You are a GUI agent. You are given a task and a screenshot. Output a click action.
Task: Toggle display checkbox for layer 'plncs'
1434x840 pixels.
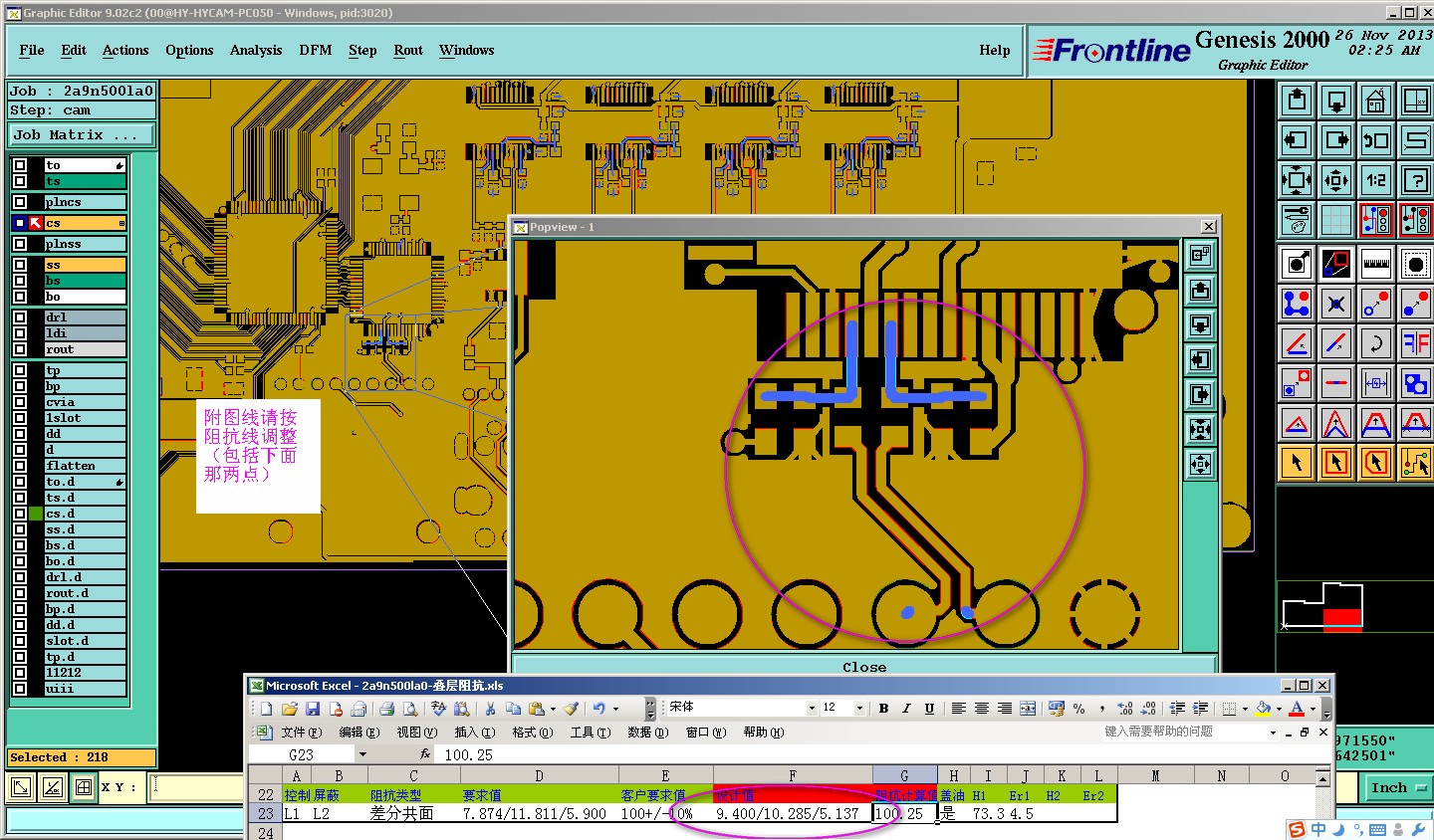coord(20,202)
